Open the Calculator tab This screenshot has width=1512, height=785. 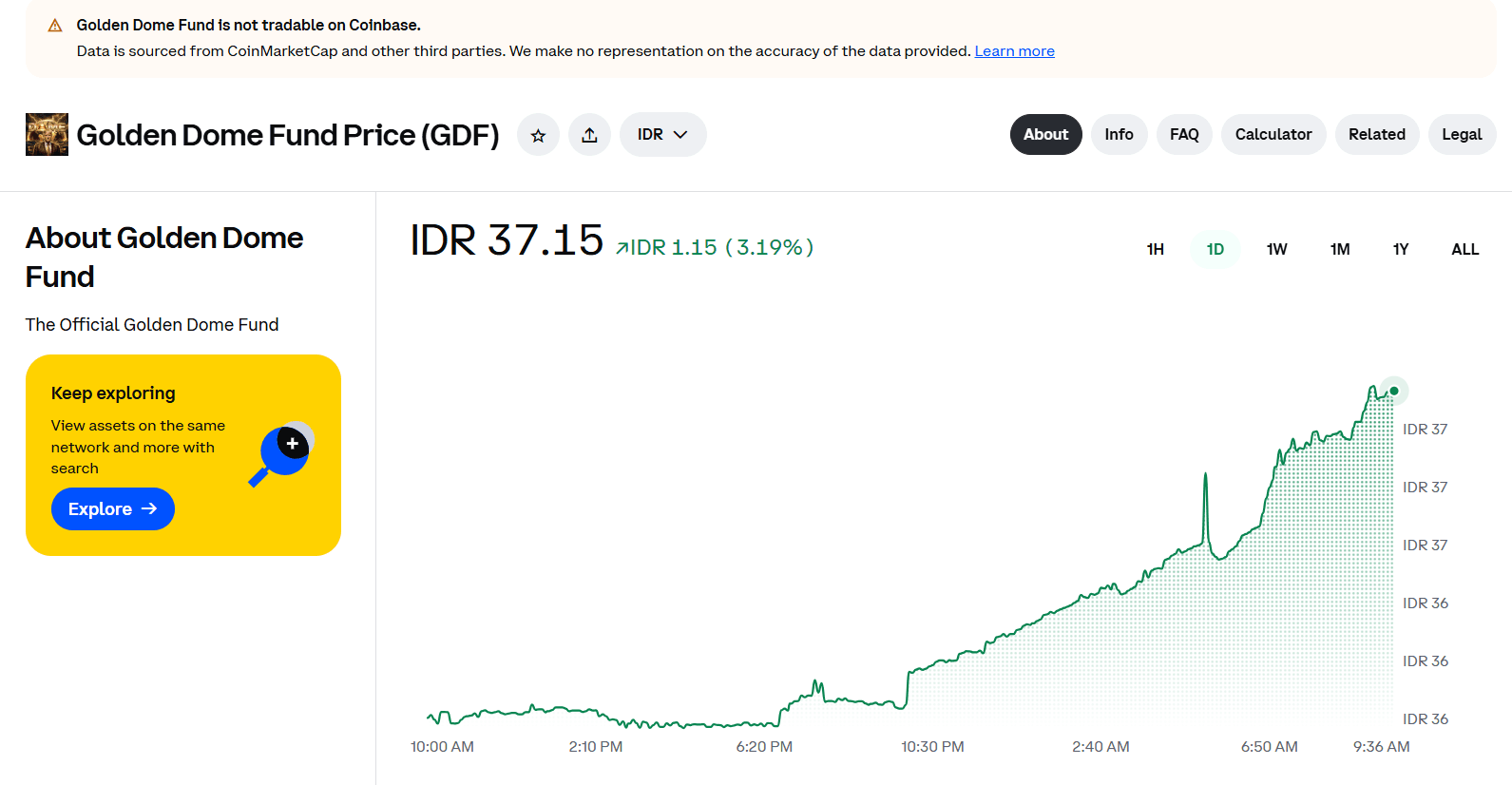pos(1273,135)
